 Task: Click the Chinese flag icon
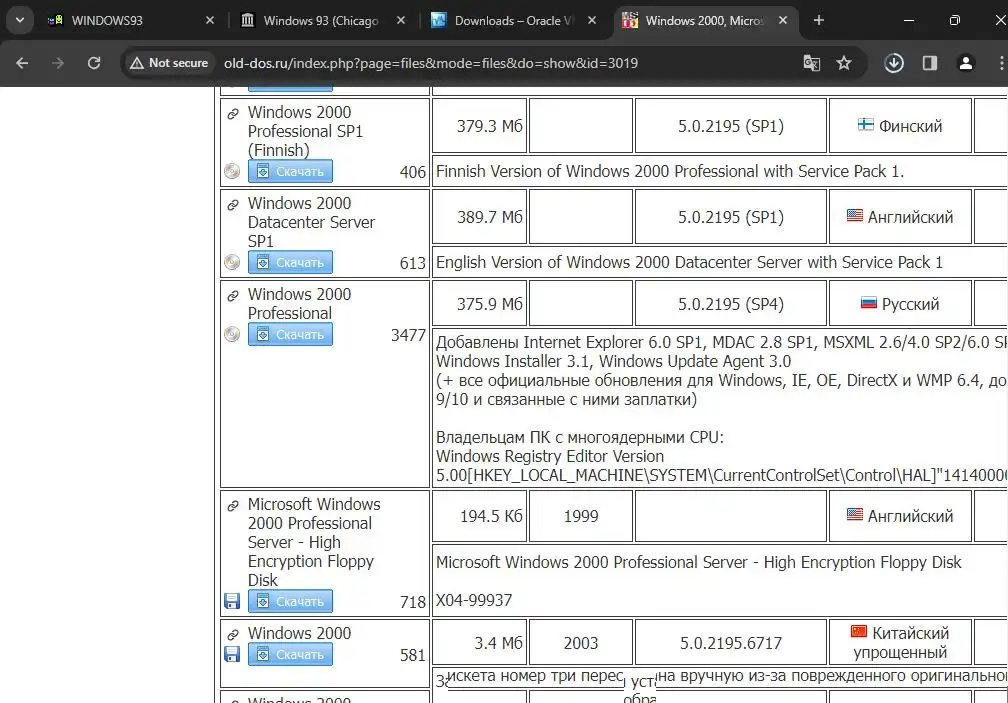click(859, 632)
